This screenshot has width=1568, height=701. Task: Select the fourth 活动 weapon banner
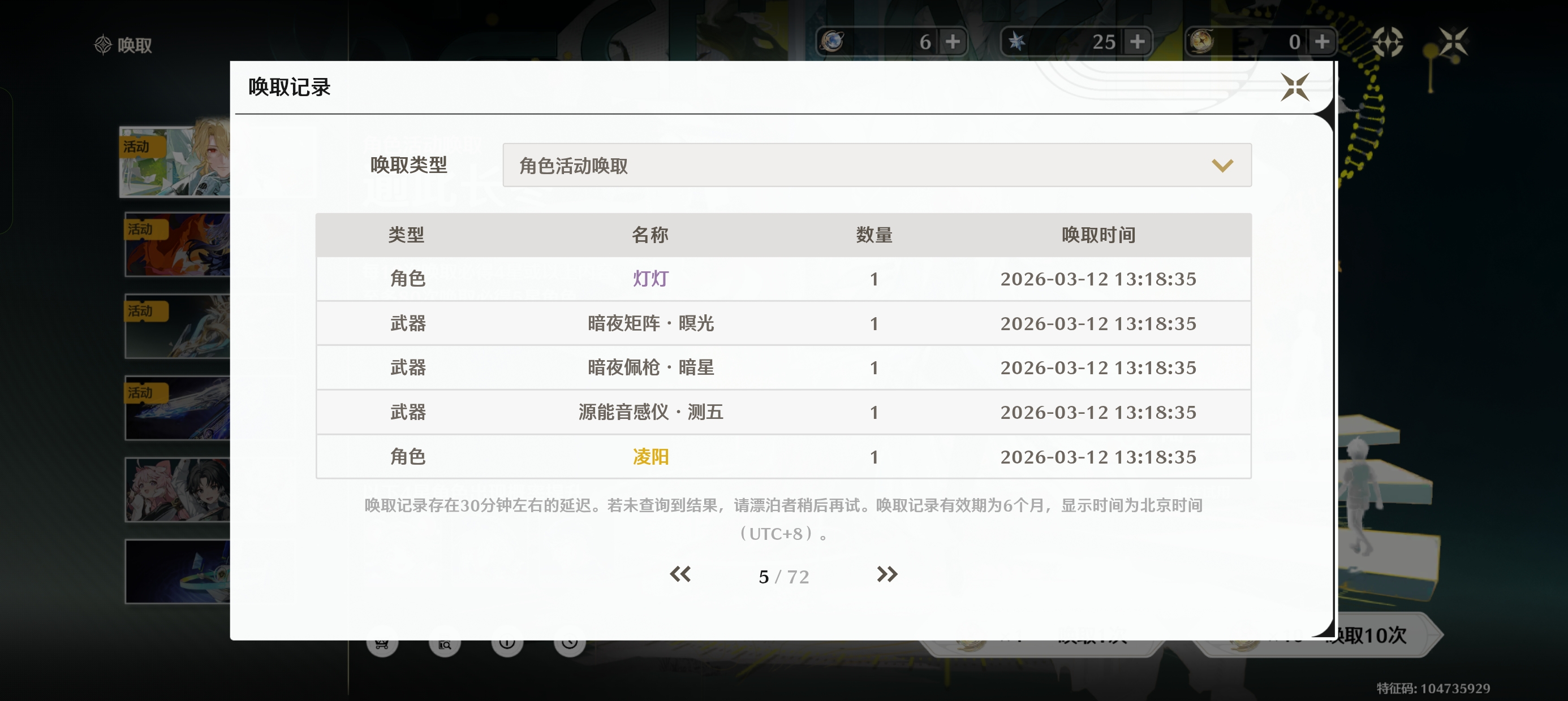[178, 408]
